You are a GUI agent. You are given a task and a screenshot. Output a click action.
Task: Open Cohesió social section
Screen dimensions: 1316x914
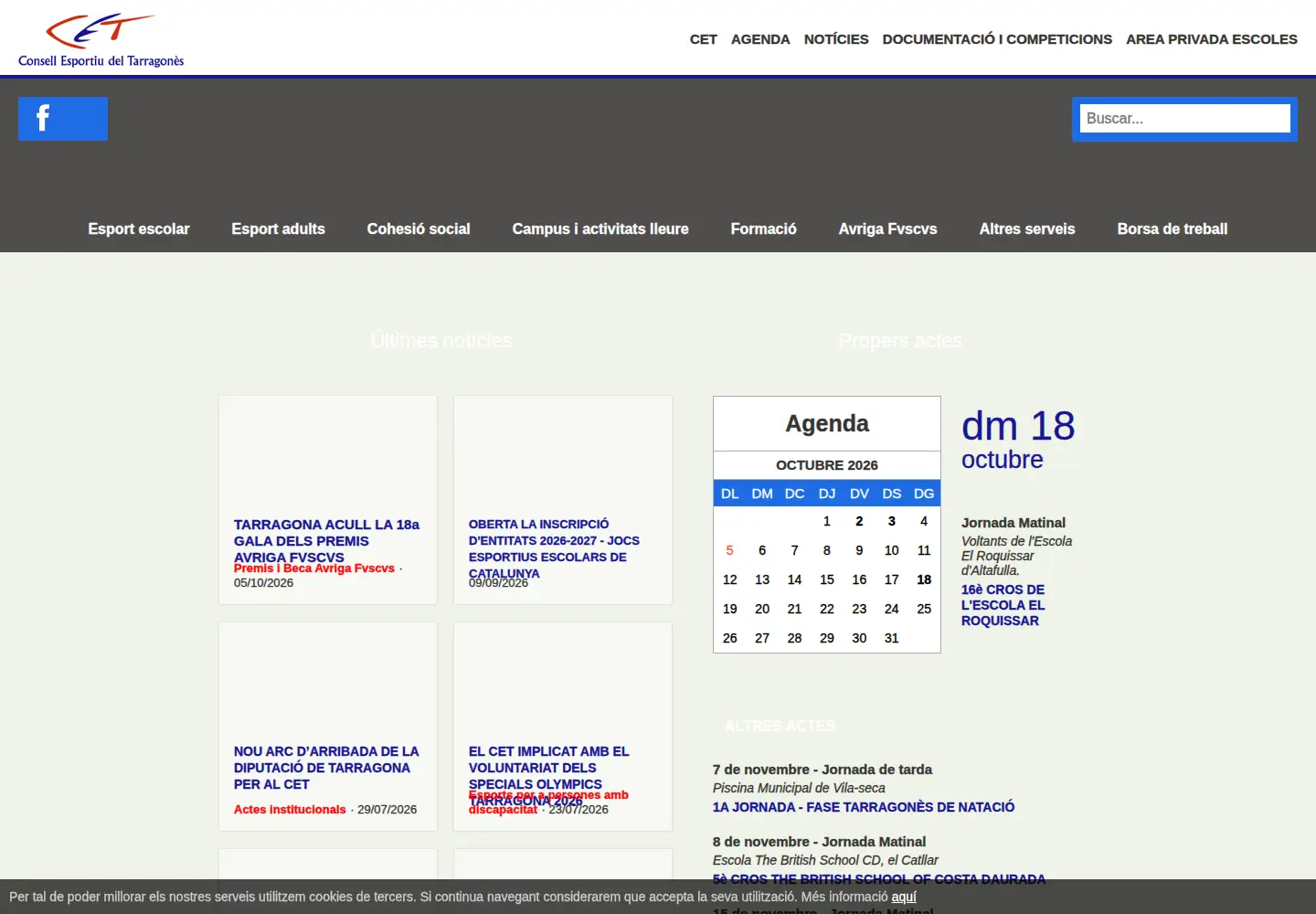click(419, 228)
